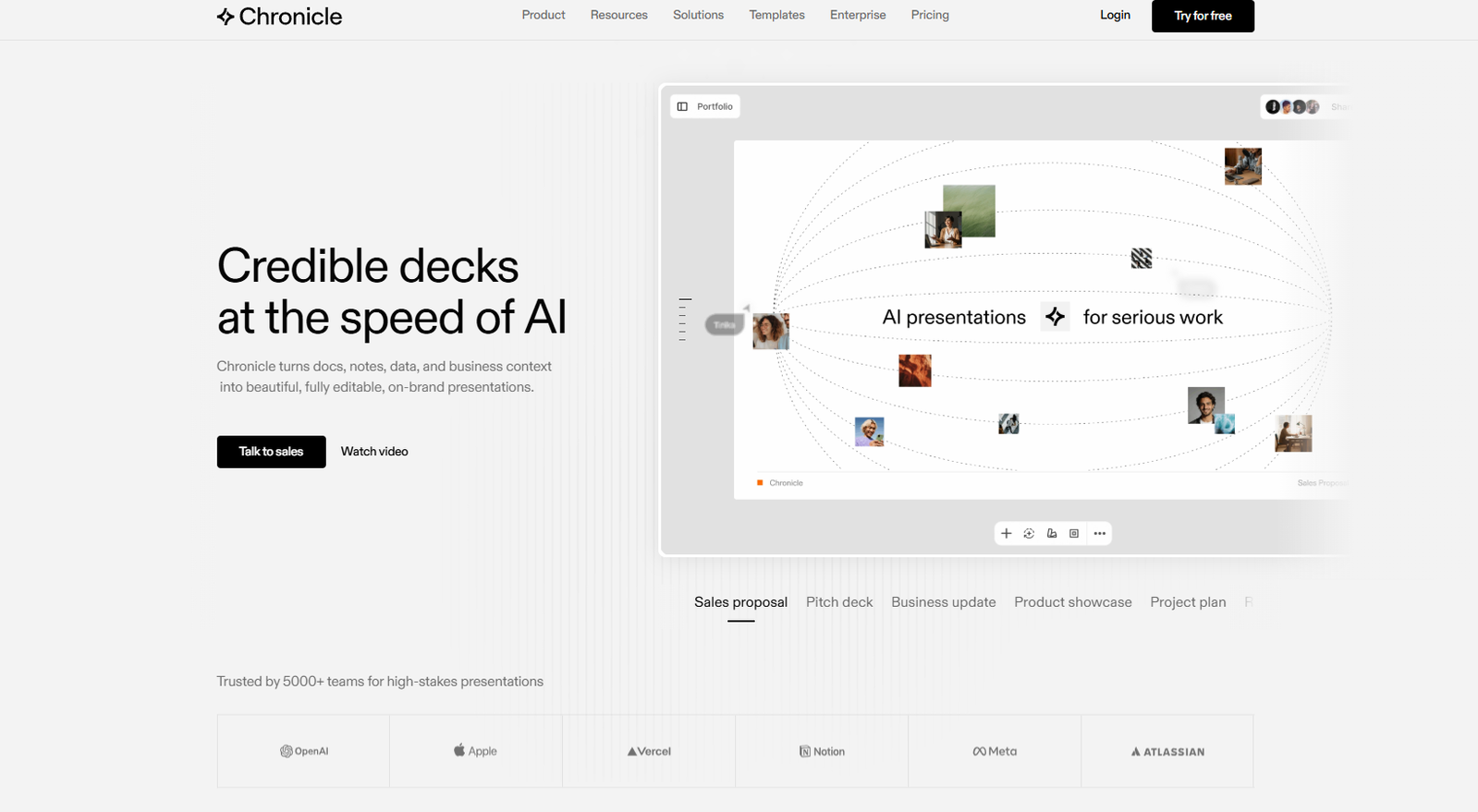This screenshot has width=1478, height=812.
Task: Click the orange abstract image on the slide
Action: tap(915, 370)
